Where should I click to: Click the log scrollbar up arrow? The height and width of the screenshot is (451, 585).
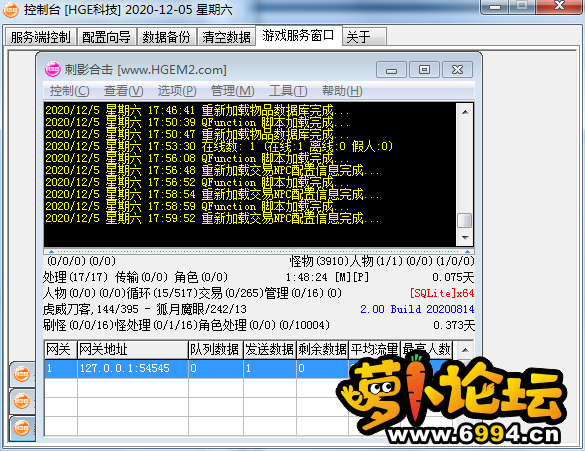(x=465, y=112)
